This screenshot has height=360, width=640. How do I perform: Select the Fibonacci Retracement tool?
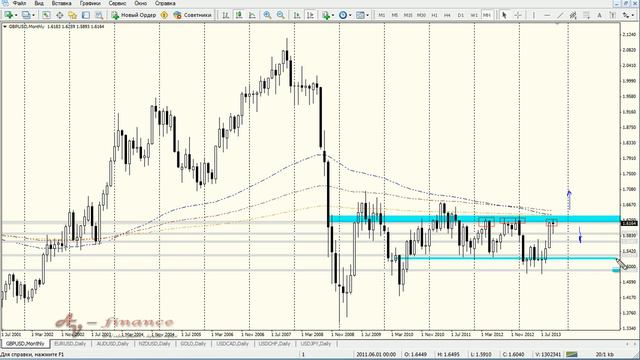[x=587, y=15]
